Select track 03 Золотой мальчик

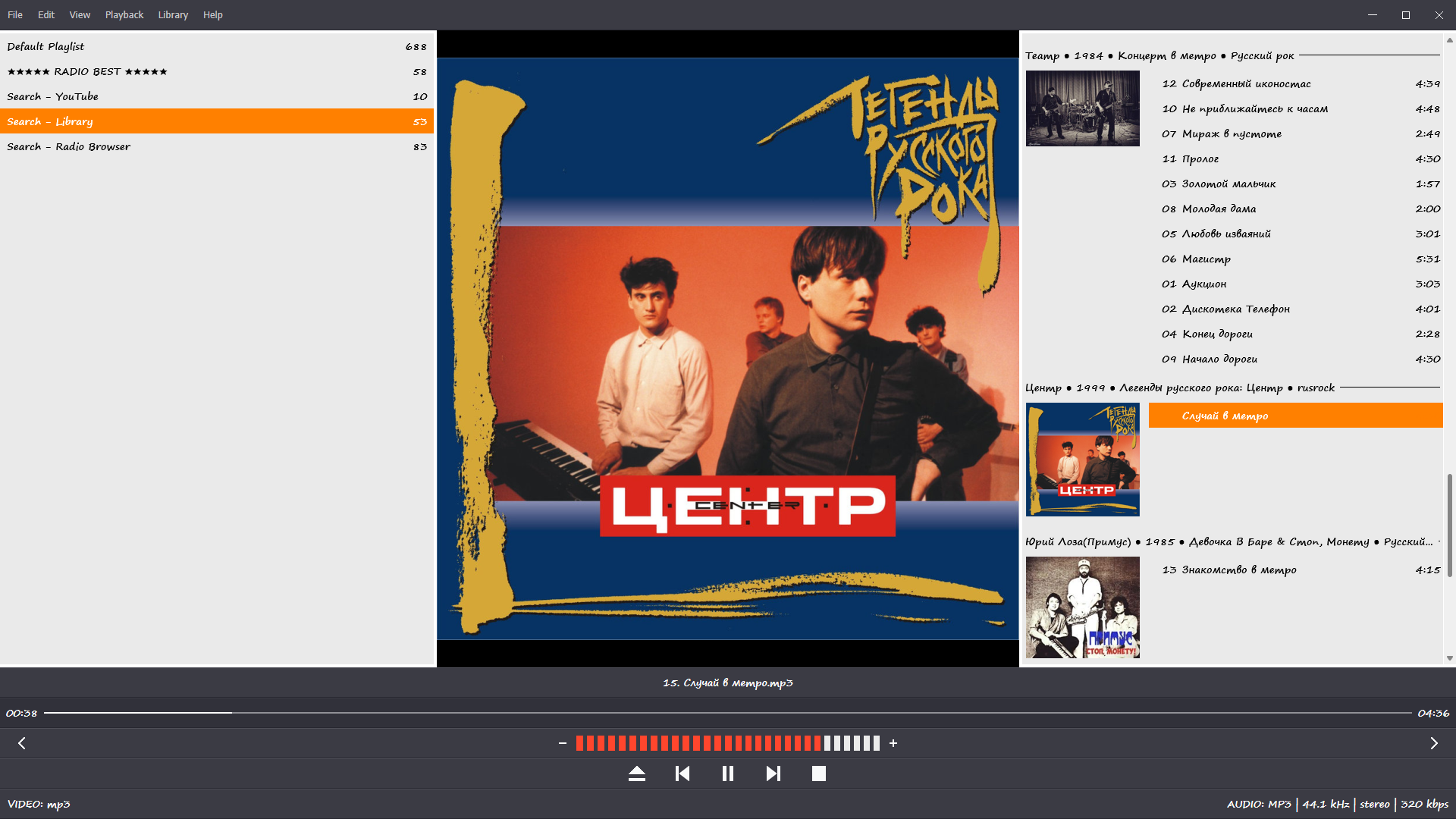[1296, 184]
